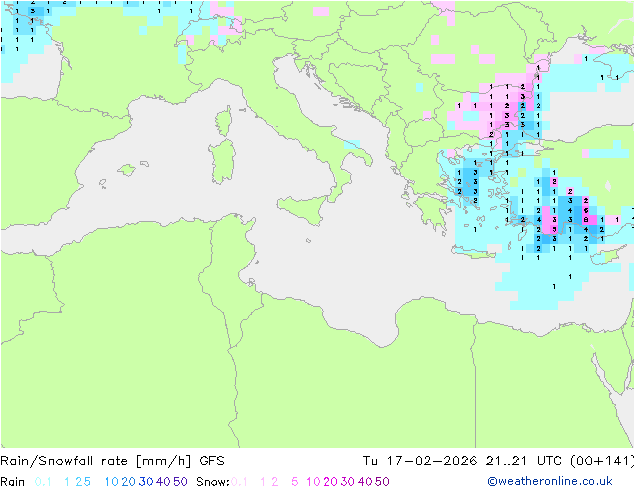Click the island of Sardinia on map
634x490 pixels.
222,162
